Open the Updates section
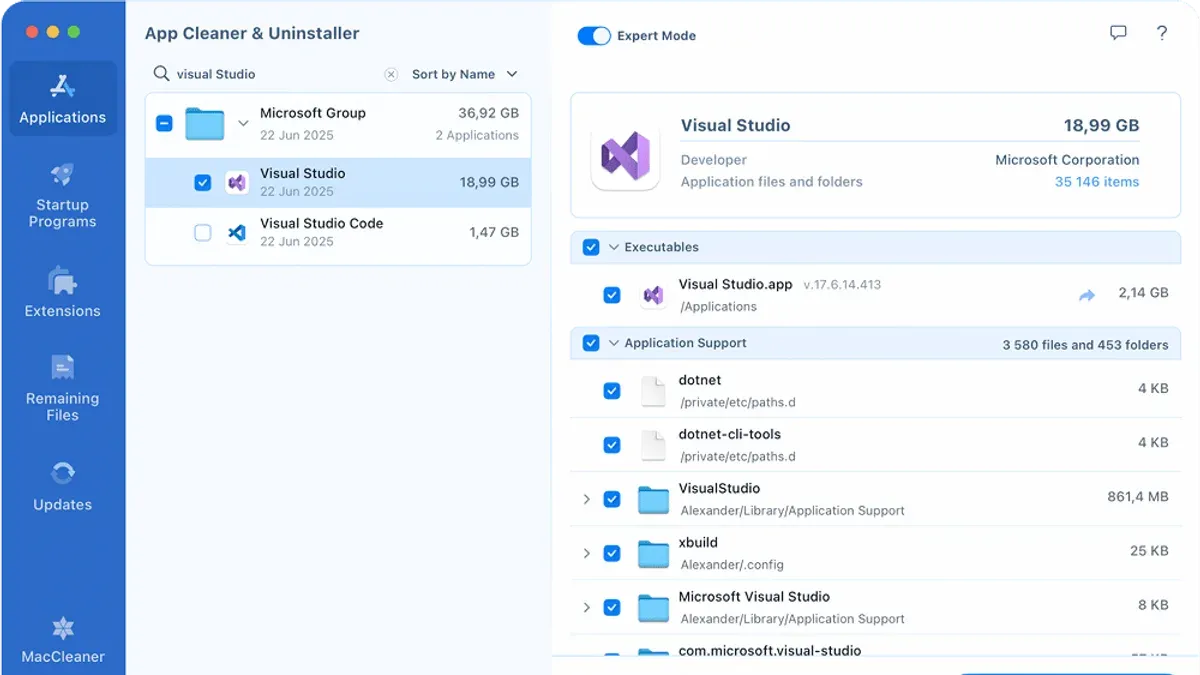 tap(62, 487)
